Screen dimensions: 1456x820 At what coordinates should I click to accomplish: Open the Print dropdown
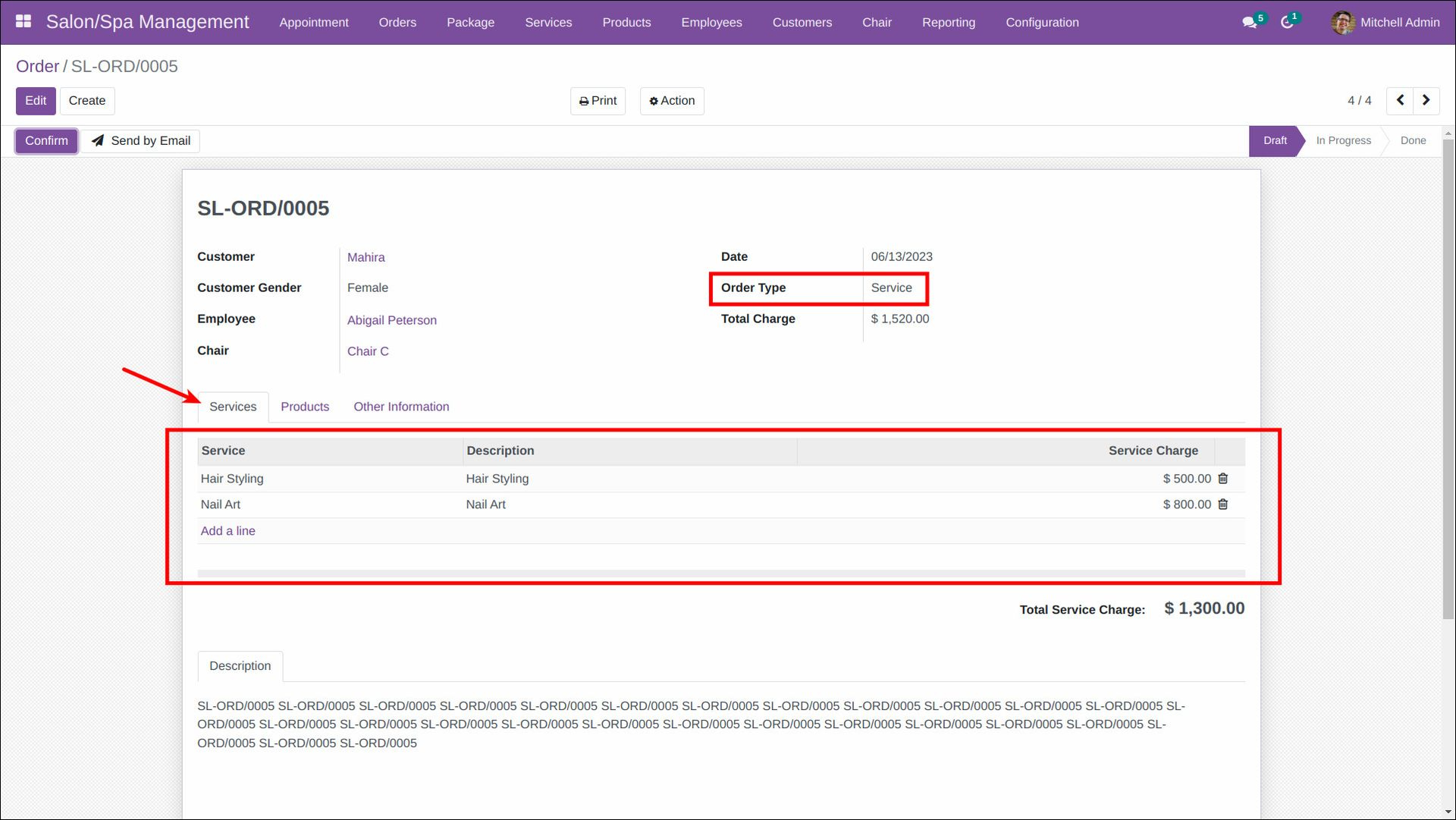598,101
